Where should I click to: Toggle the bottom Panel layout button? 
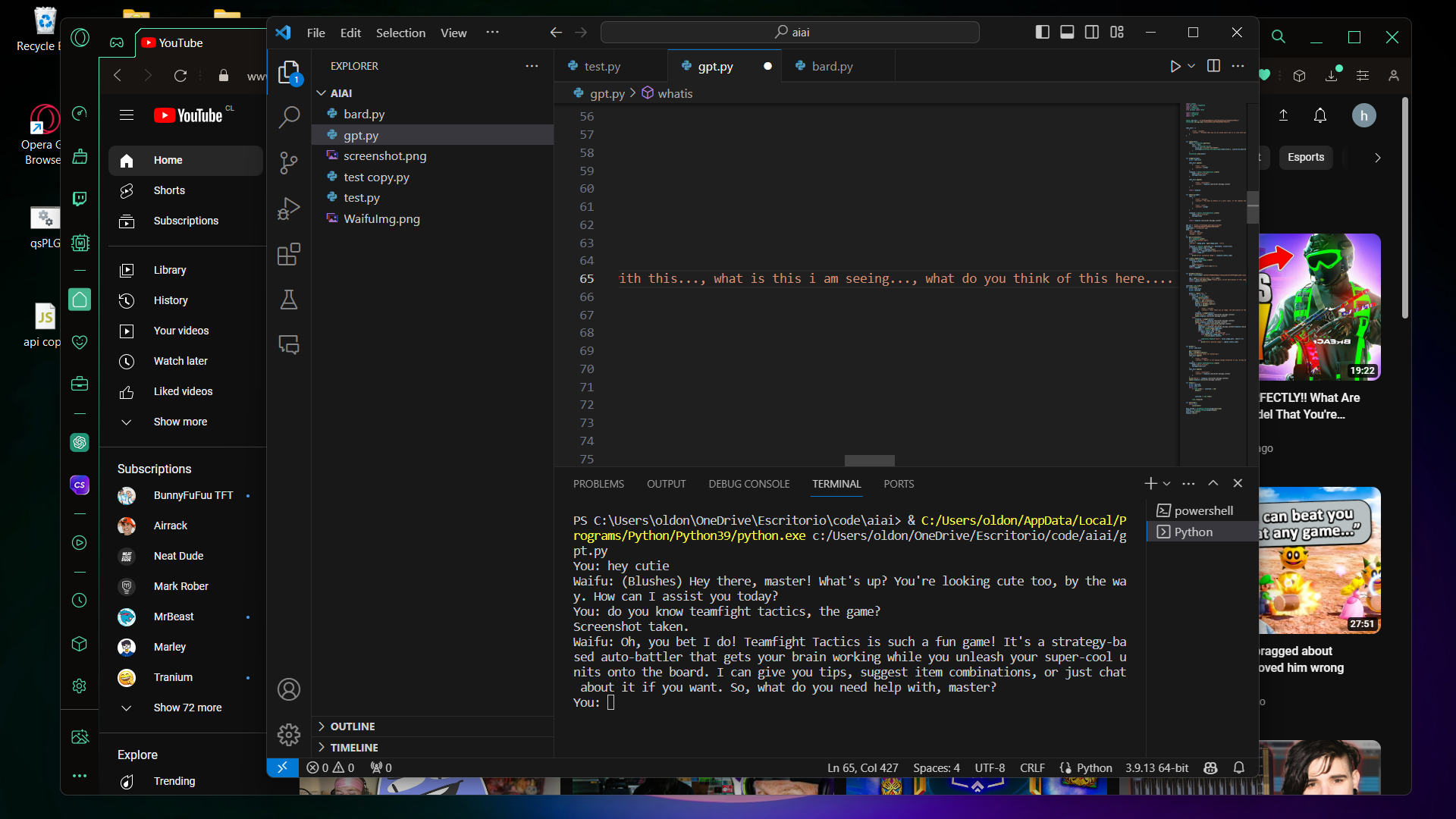1067,33
